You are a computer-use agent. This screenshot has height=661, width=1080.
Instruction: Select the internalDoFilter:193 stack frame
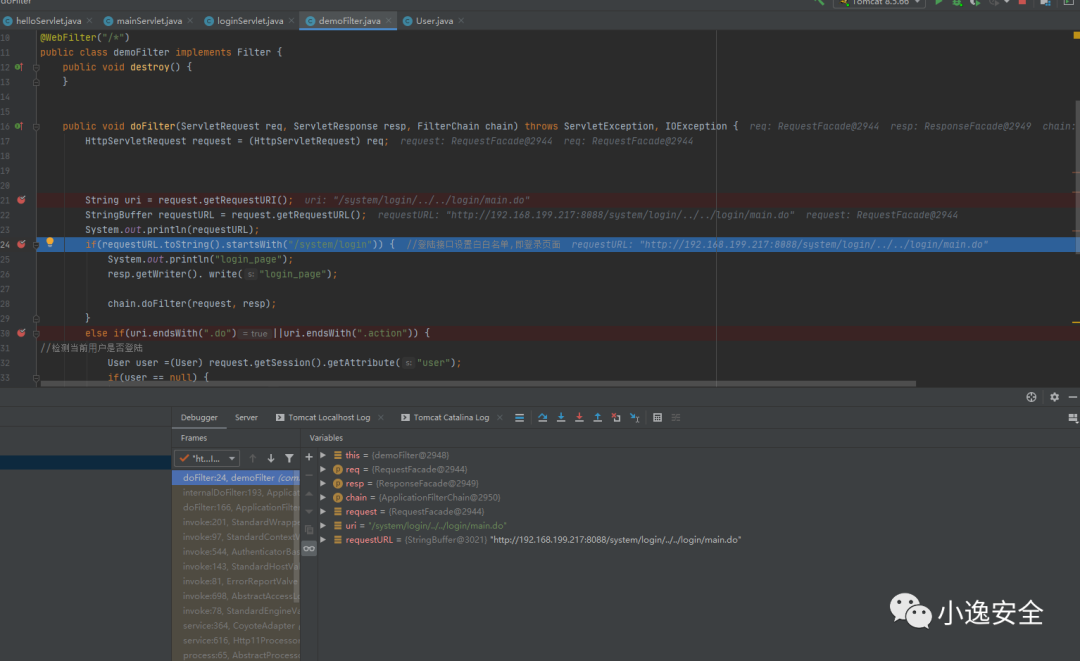click(236, 492)
